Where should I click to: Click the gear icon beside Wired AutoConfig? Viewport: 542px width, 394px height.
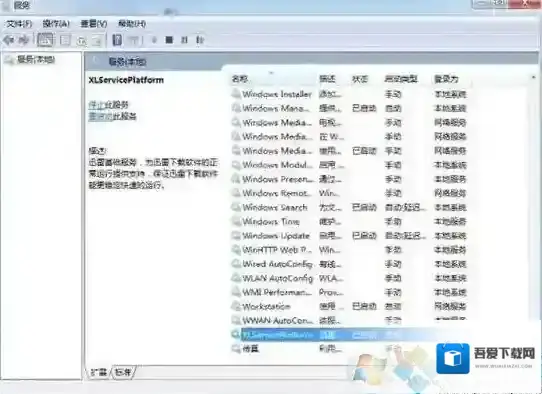coord(236,264)
